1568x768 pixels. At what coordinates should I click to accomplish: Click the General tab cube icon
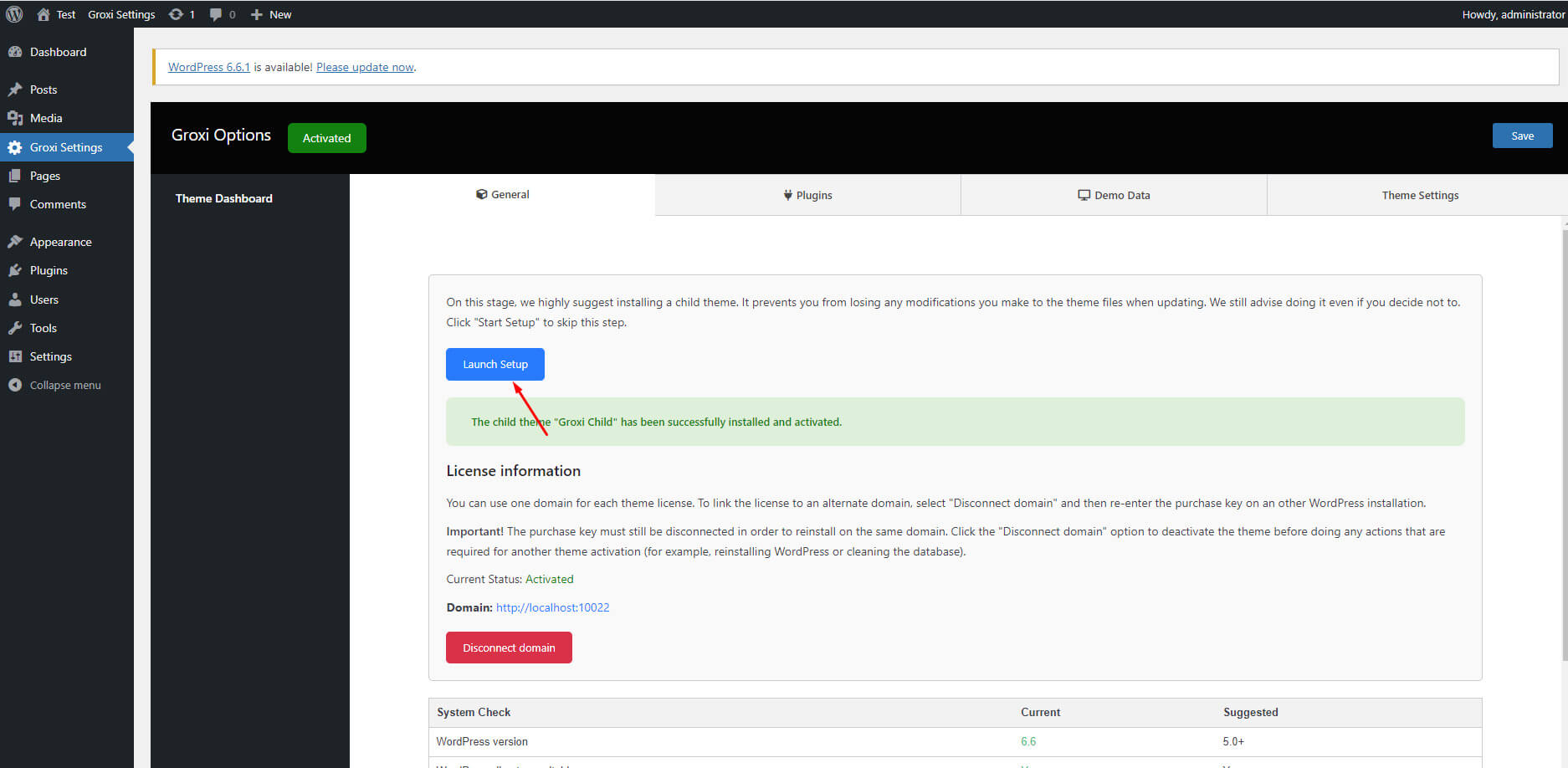[482, 194]
